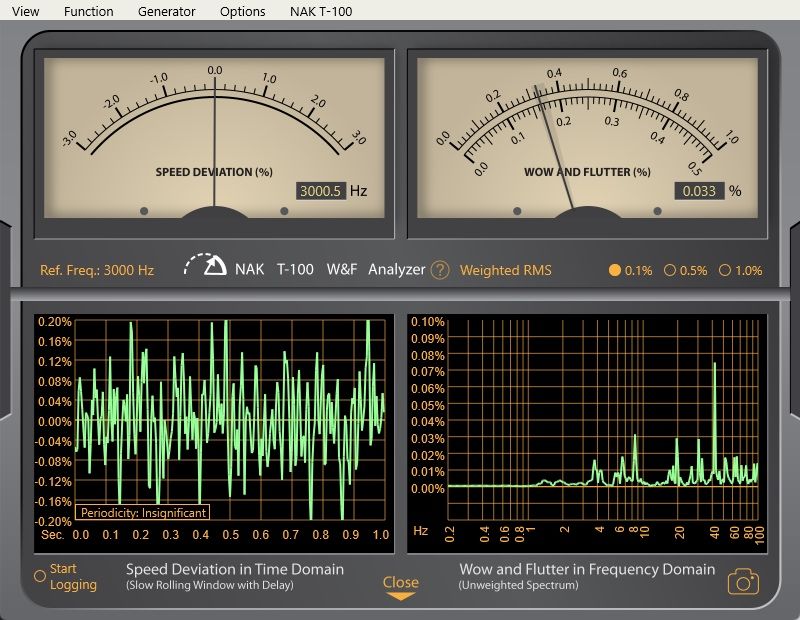Click the help question mark icon
This screenshot has width=800, height=620.
pyautogui.click(x=440, y=270)
